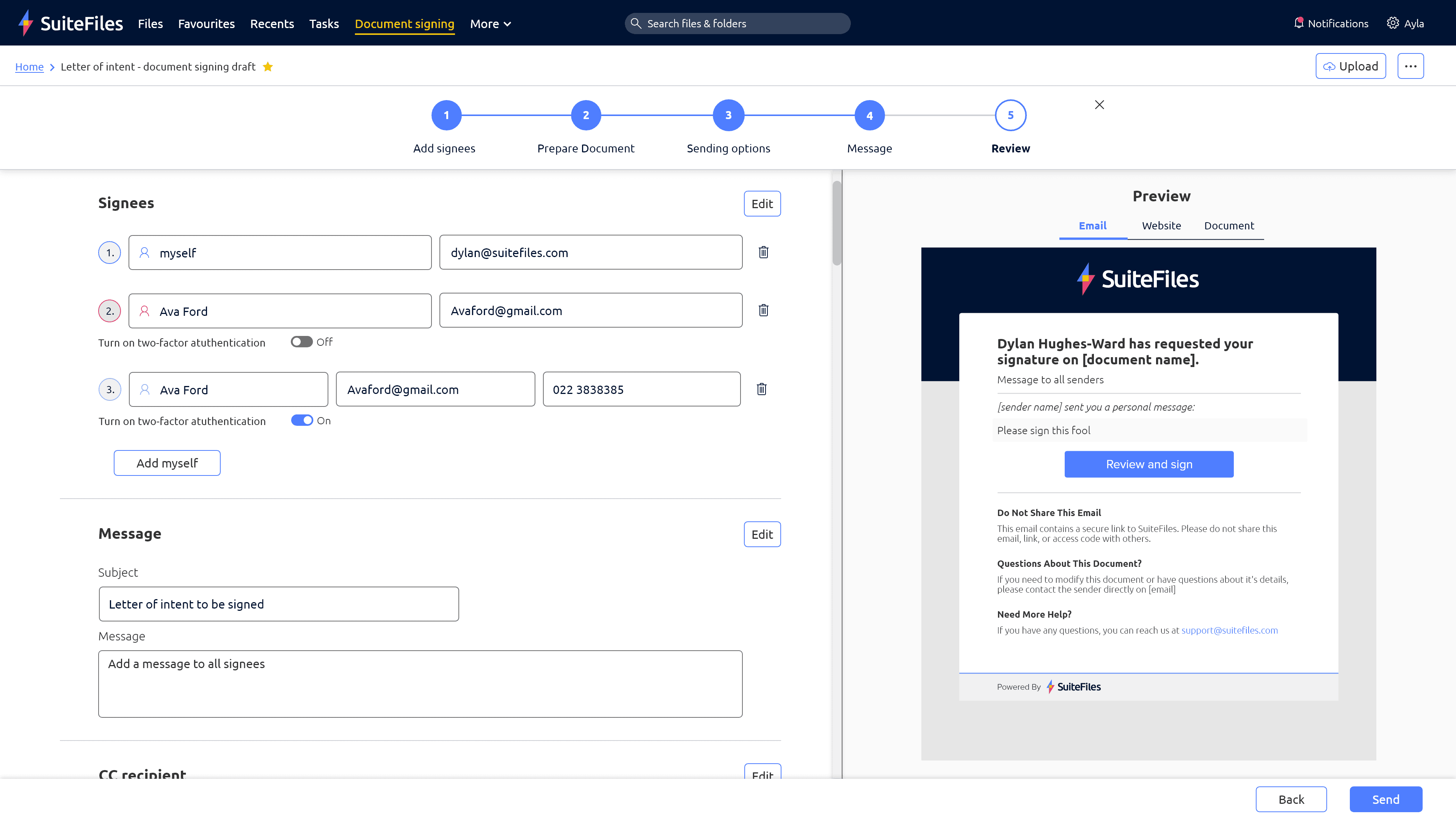
Task: Click the Subject input field
Action: [279, 604]
